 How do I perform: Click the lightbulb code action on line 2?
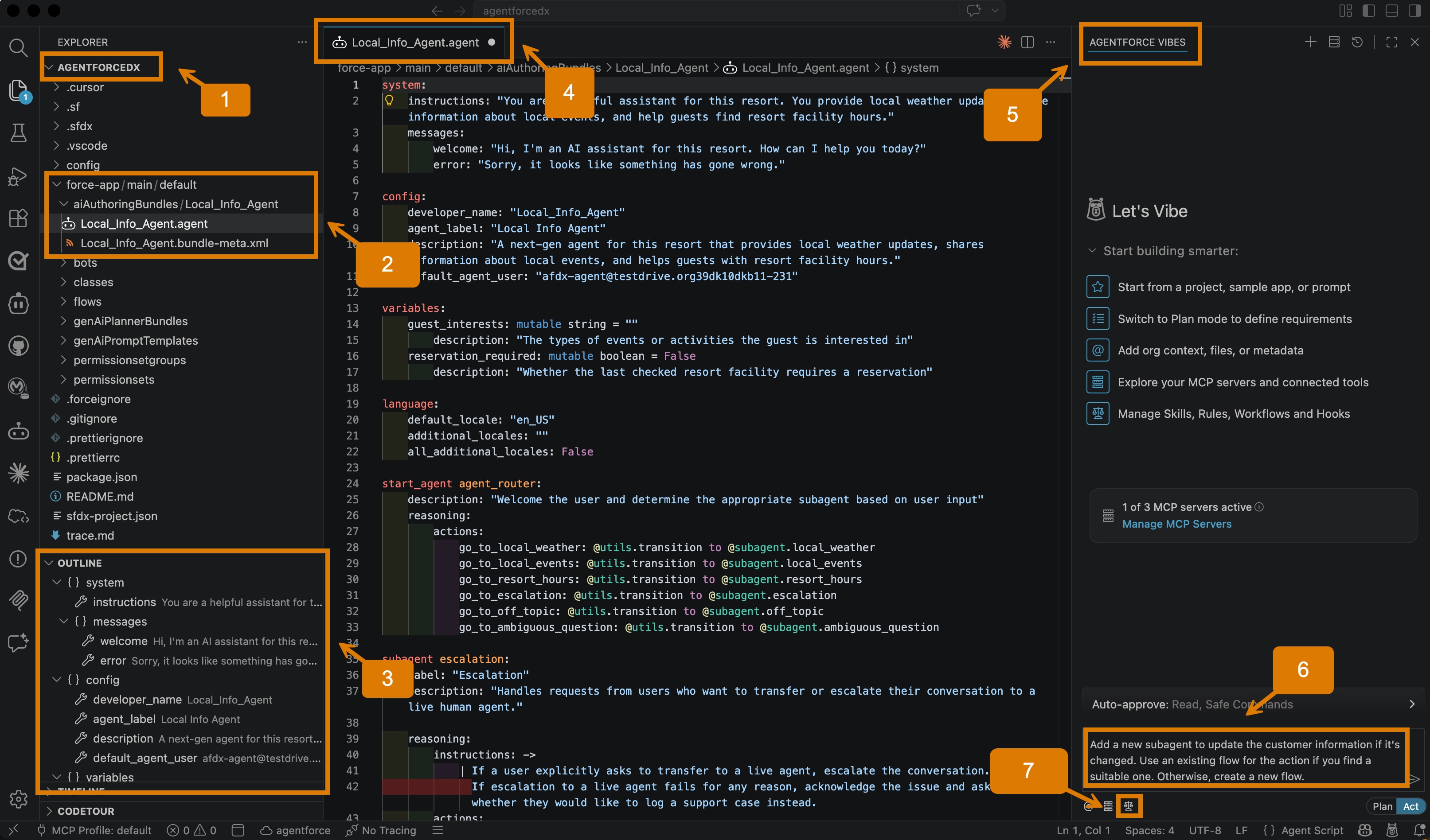(389, 101)
